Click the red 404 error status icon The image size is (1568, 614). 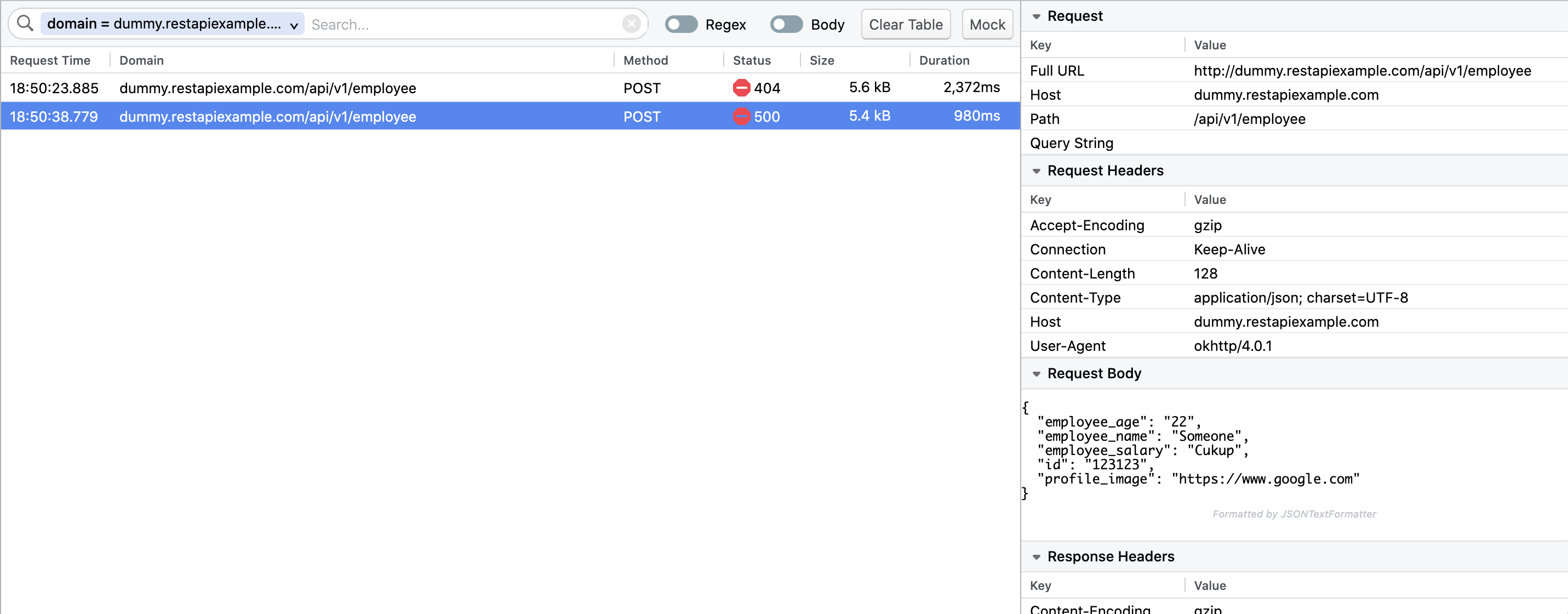pyautogui.click(x=741, y=88)
